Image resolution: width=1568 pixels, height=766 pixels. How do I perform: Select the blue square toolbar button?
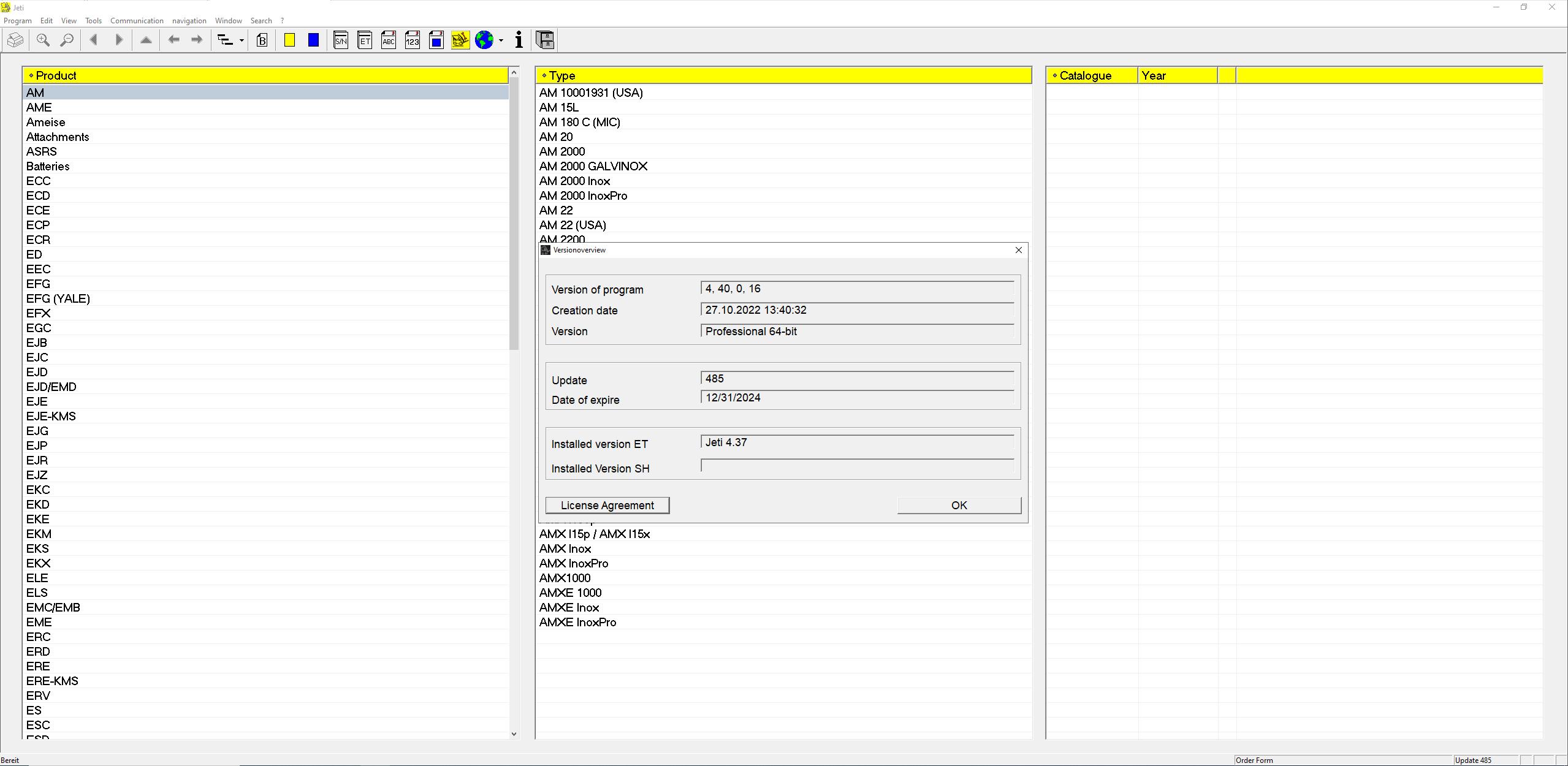click(x=313, y=40)
